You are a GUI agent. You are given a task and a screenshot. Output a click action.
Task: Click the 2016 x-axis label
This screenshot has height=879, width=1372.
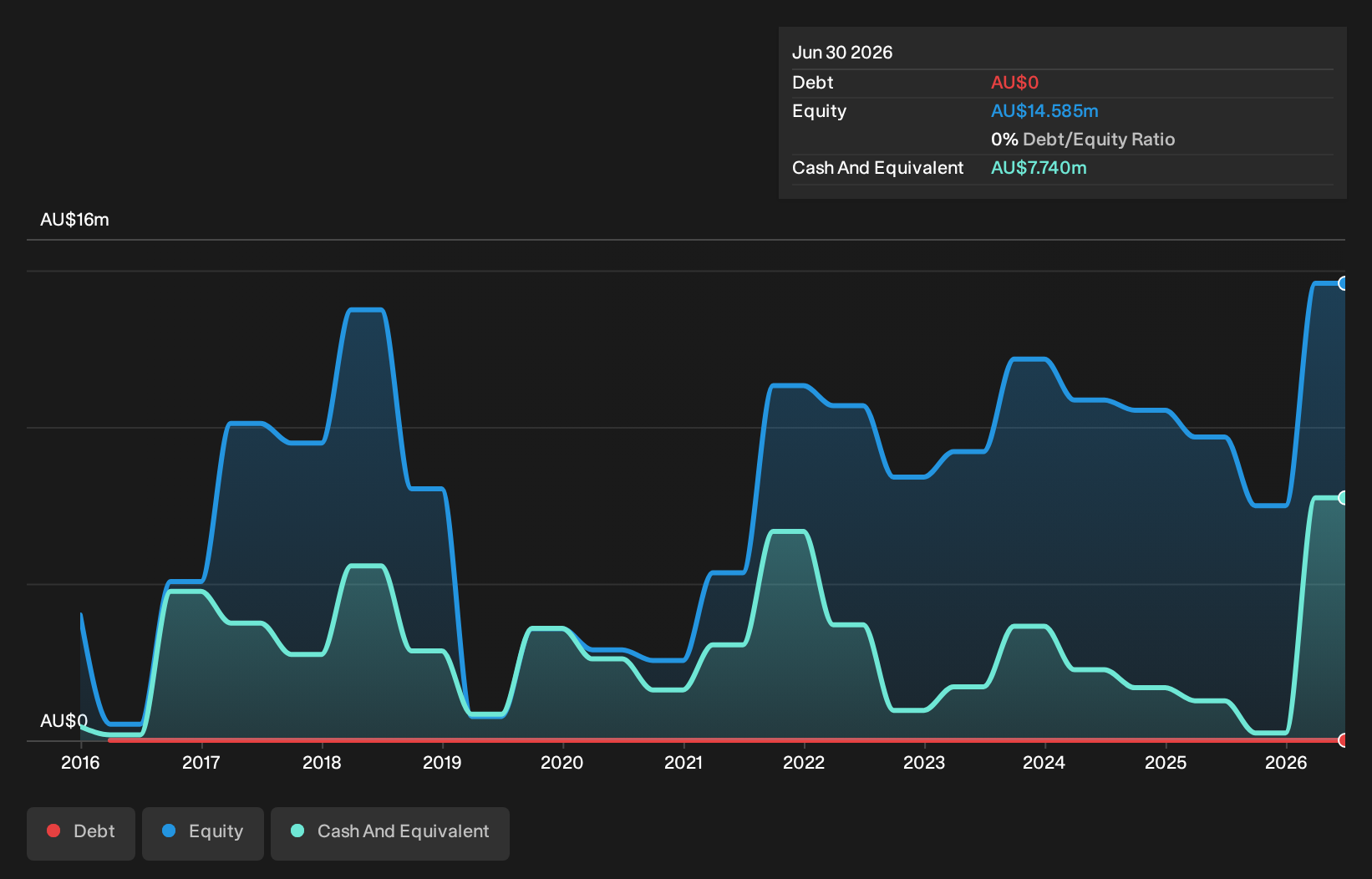tap(80, 762)
